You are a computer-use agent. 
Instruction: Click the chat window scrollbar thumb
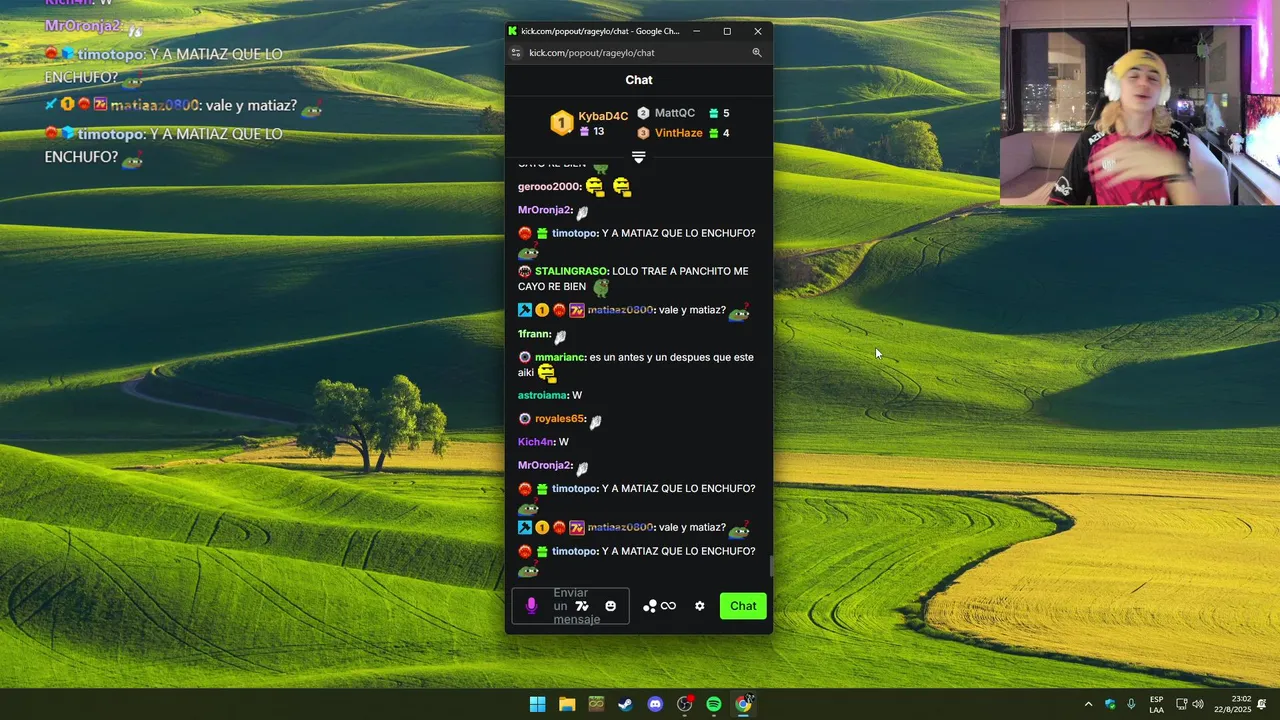point(770,567)
